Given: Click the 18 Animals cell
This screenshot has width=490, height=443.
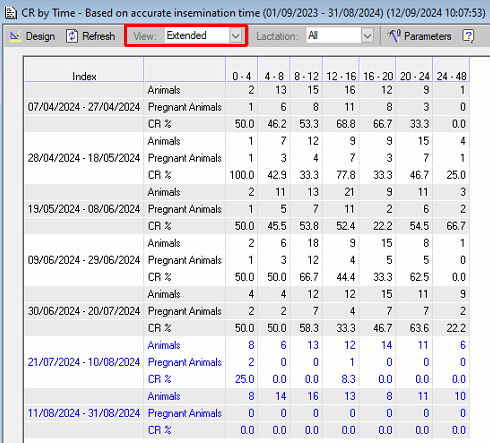Looking at the screenshot, I should pos(306,243).
